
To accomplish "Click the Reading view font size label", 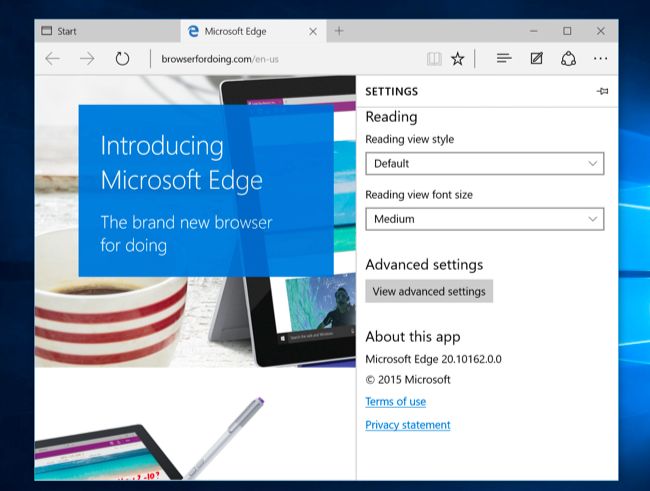I will 419,195.
